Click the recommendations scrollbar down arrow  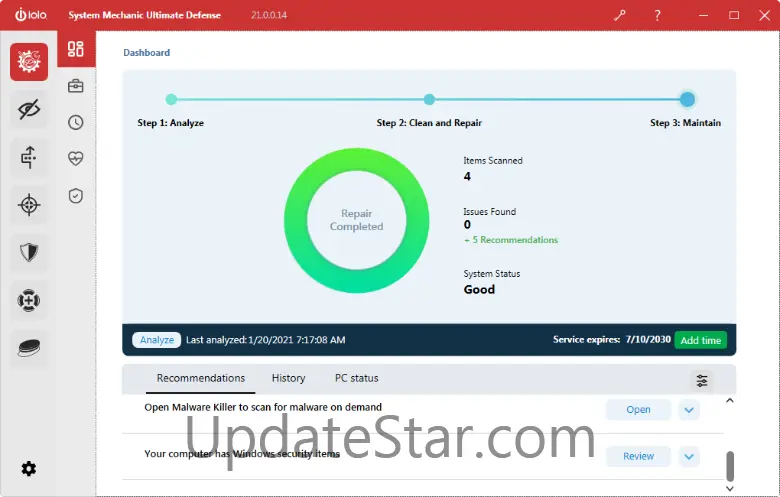730,489
